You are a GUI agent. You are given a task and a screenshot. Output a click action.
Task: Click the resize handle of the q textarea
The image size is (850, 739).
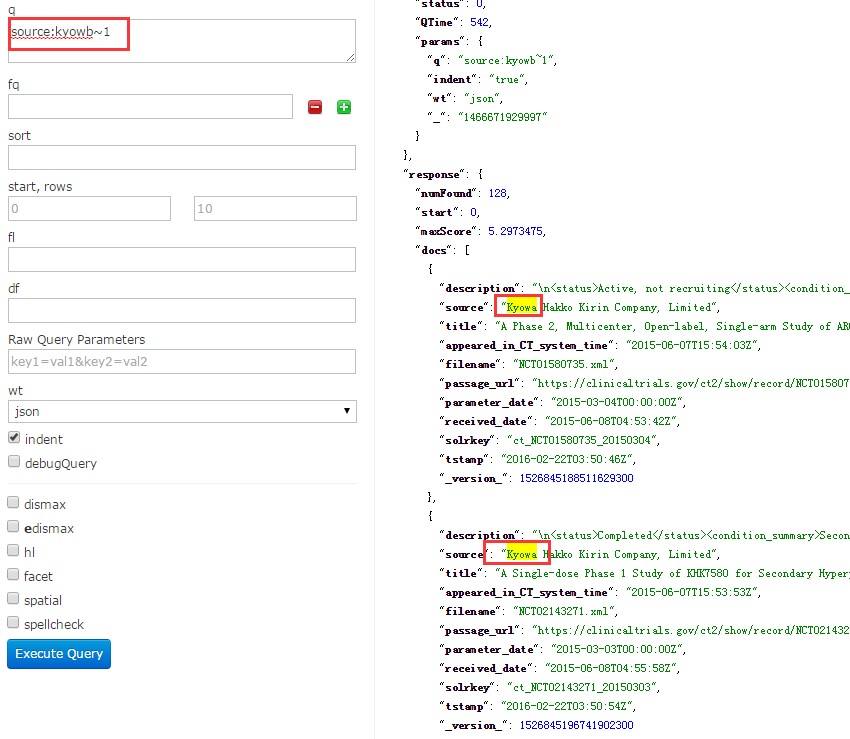click(351, 57)
